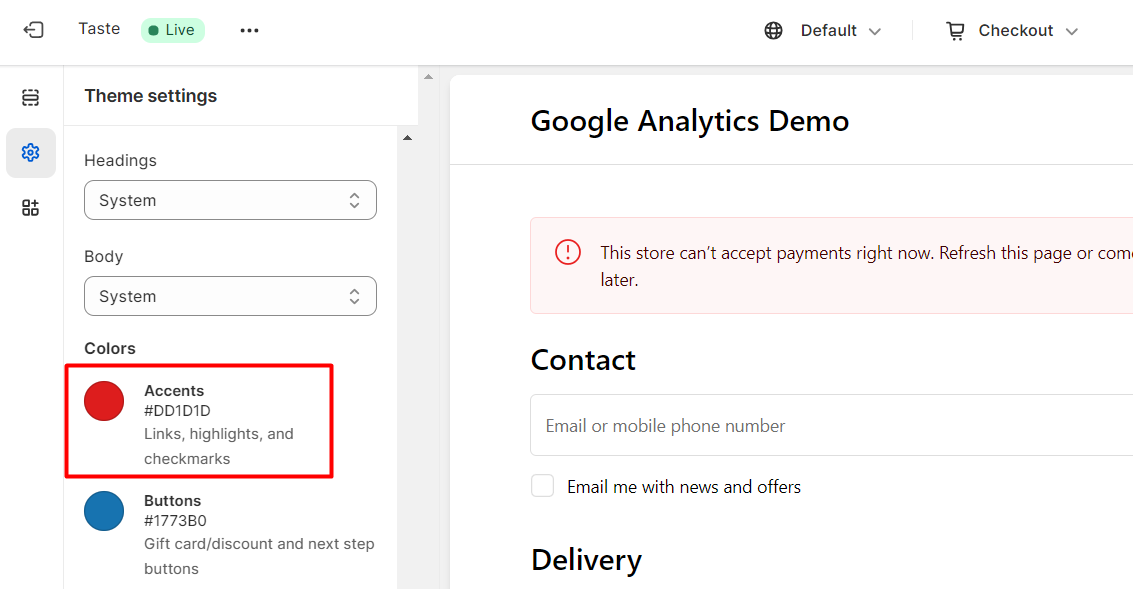Open the three-dot more actions menu
Image resolution: width=1133 pixels, height=589 pixels.
pos(249,30)
